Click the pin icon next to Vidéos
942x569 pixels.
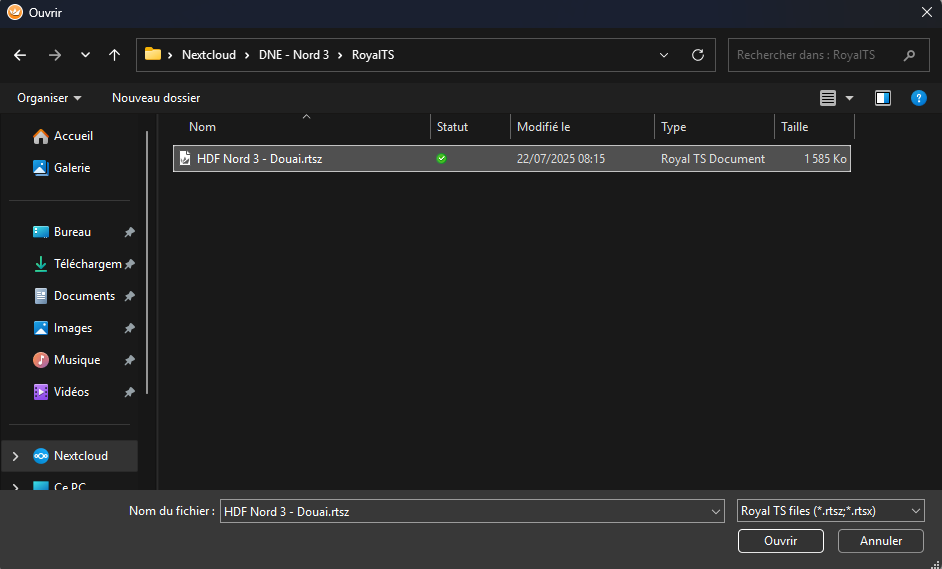tap(129, 392)
